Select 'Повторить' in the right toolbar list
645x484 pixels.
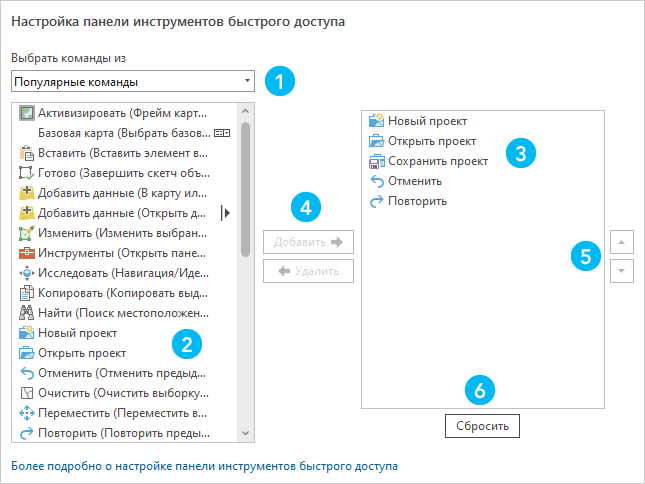(x=417, y=201)
